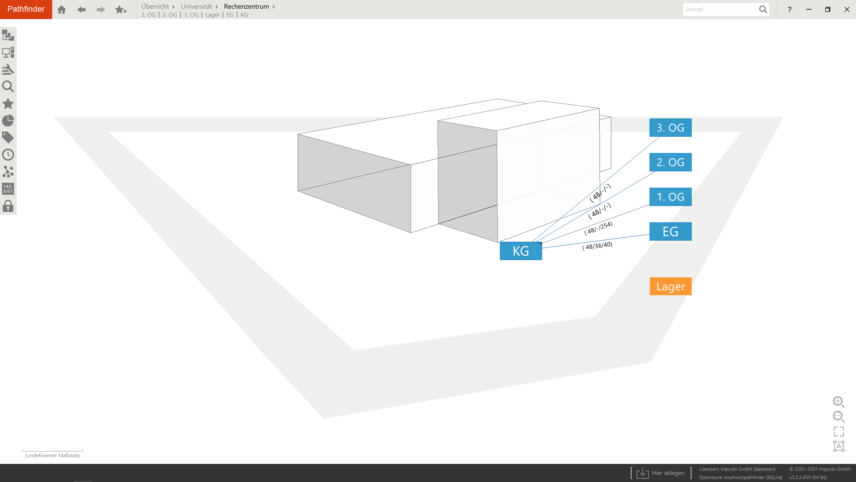Click the padlock icon in the sidebar

tap(8, 206)
